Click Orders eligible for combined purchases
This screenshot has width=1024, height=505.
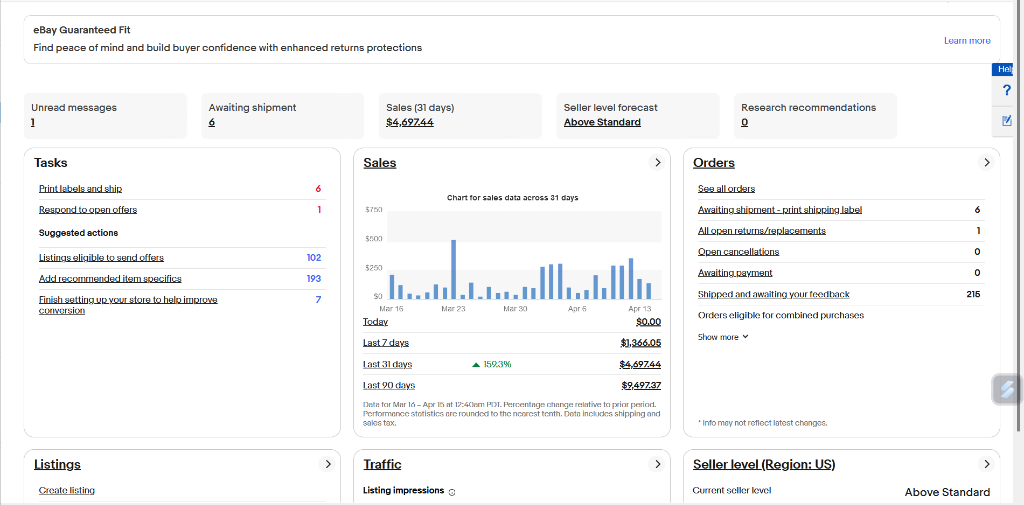780,316
